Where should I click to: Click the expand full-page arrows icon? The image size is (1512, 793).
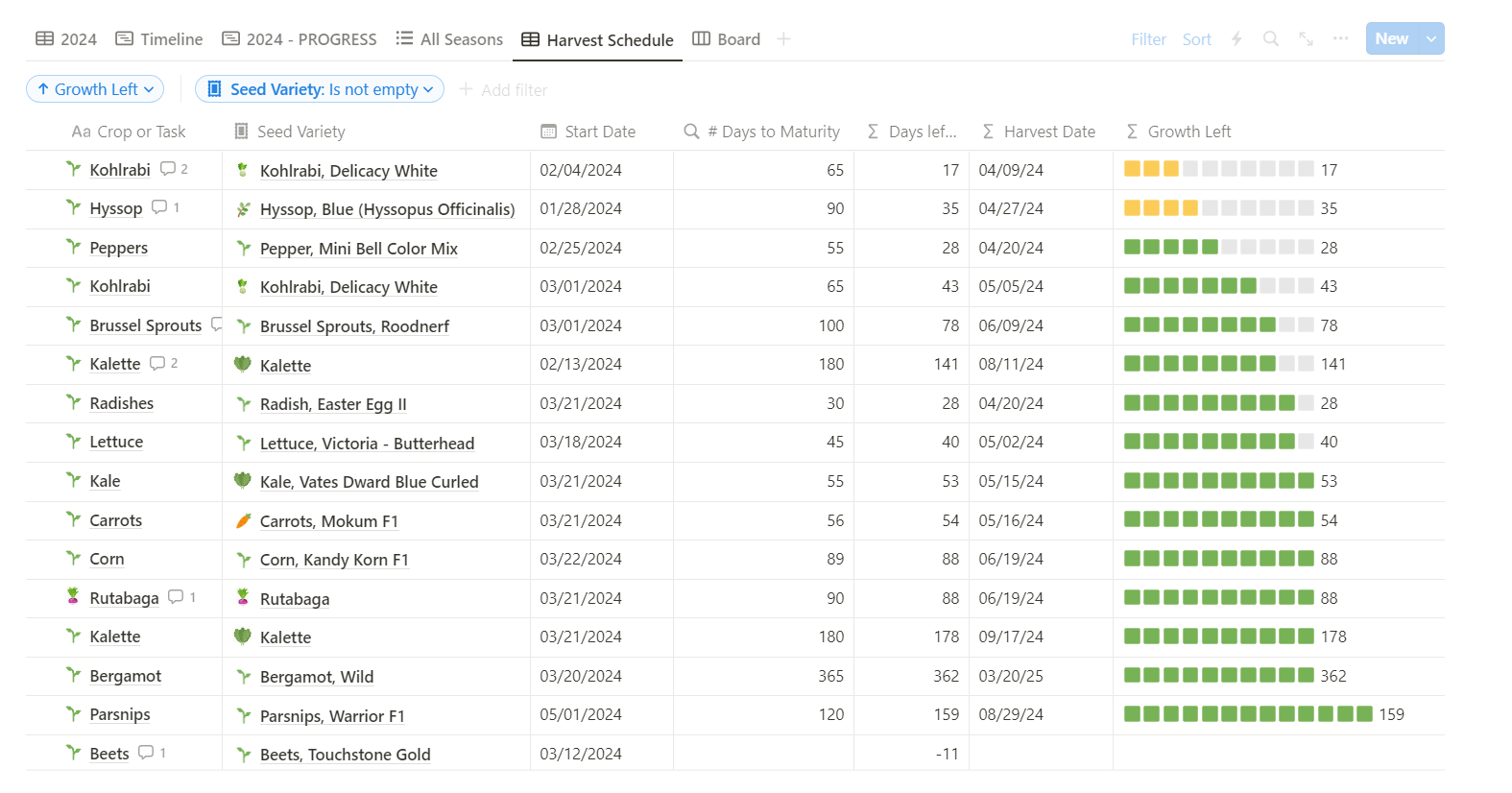[x=1306, y=38]
